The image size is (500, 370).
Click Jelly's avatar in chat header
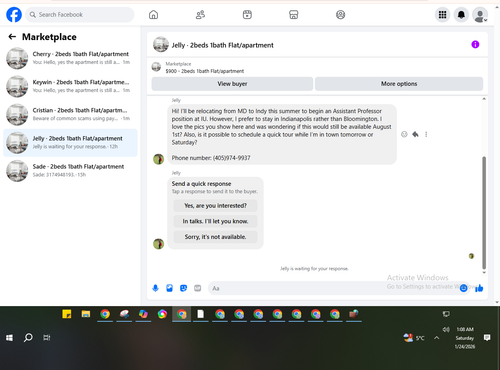click(x=161, y=44)
